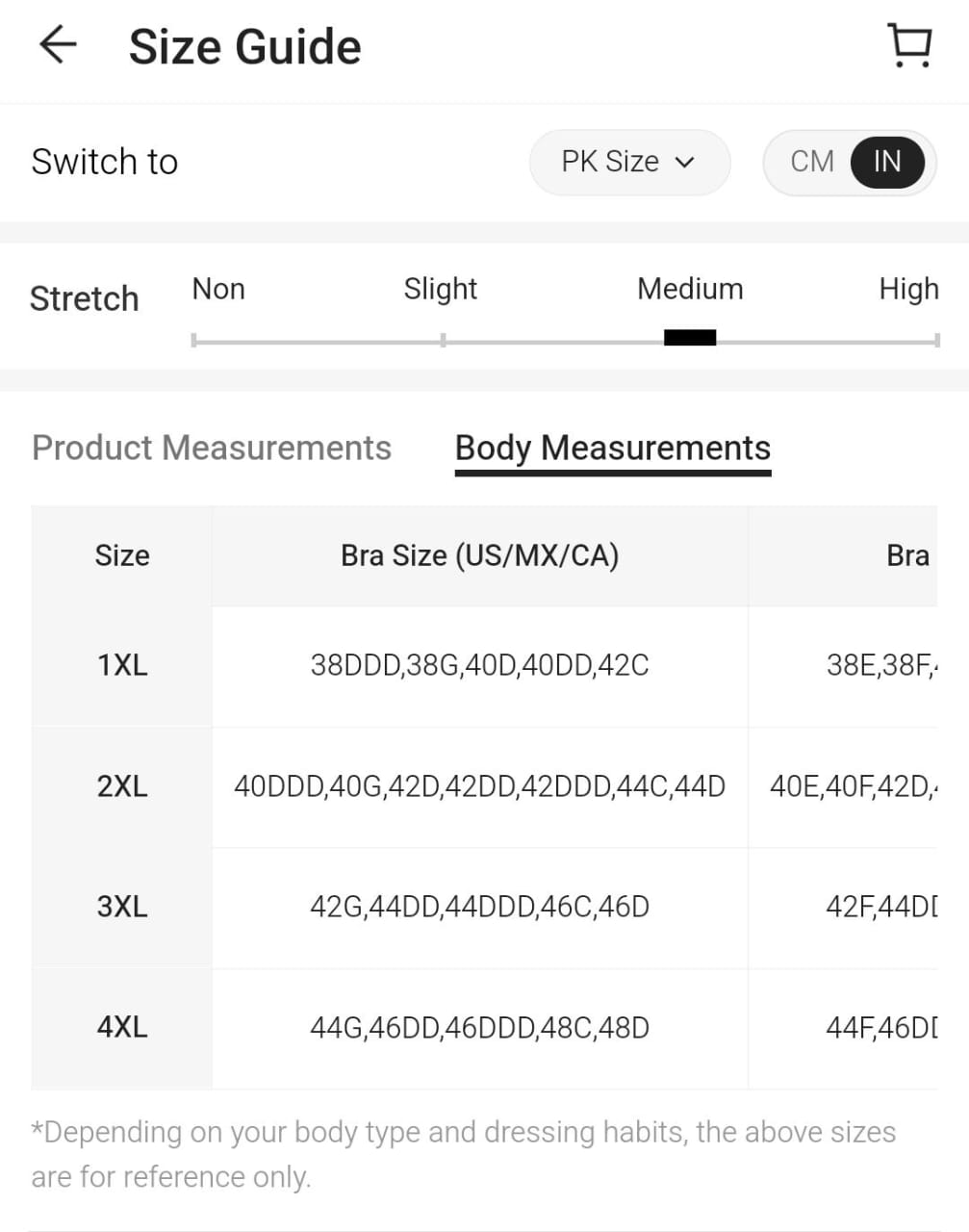Select the Body Measurements tab
Viewport: 969px width, 1232px height.
[612, 448]
